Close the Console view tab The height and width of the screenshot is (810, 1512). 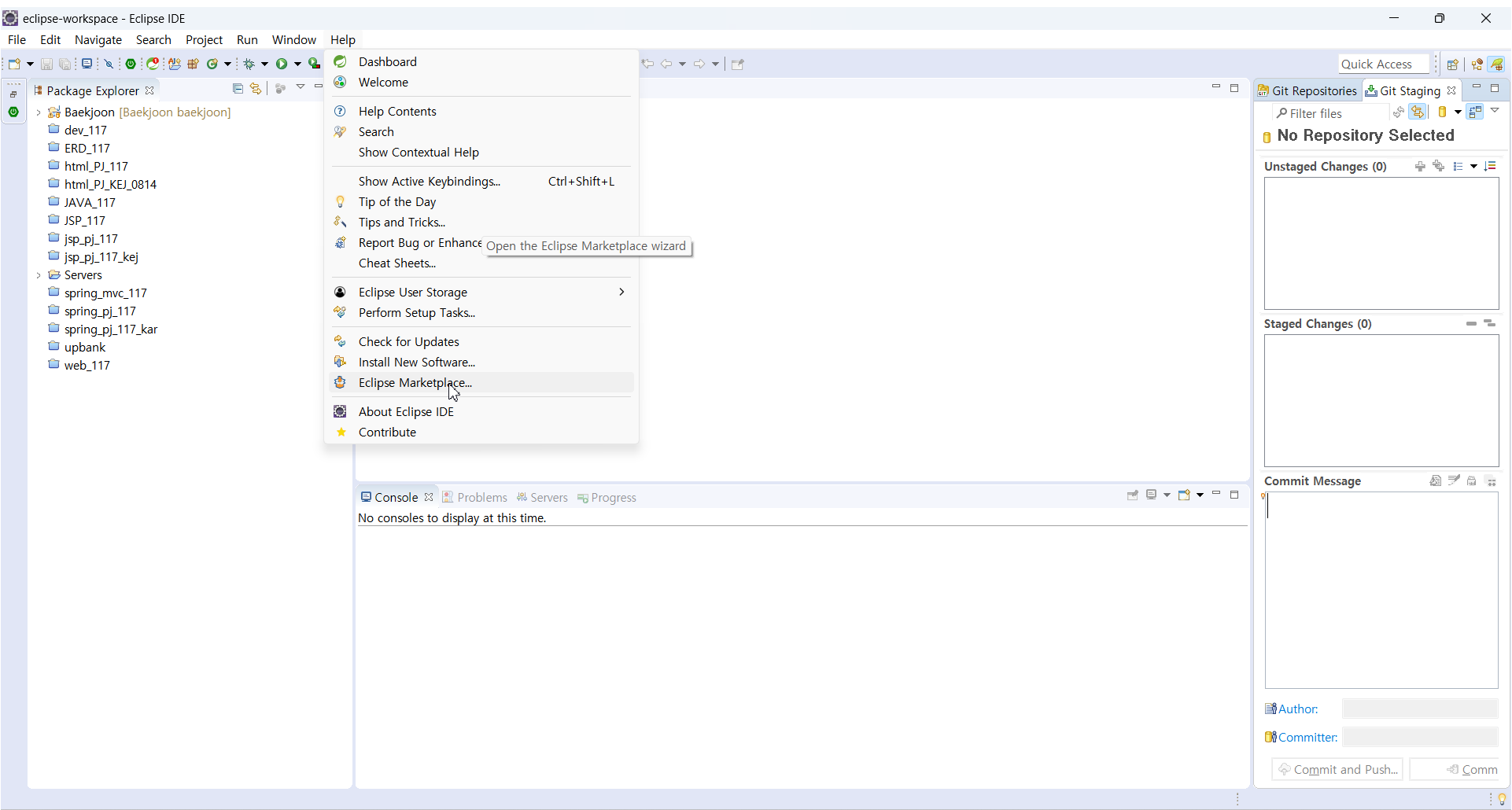[429, 497]
